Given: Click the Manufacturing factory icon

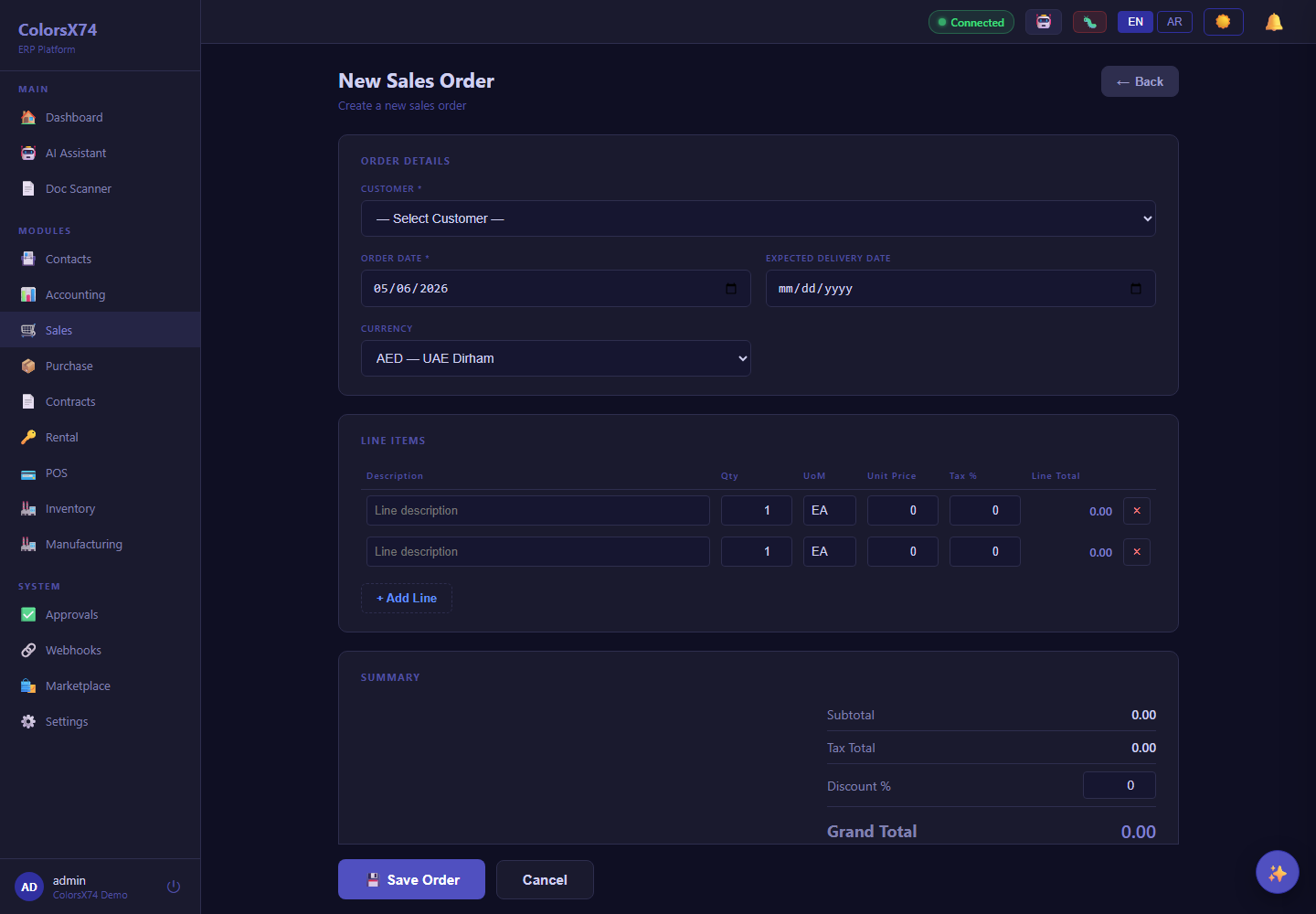Looking at the screenshot, I should (28, 544).
